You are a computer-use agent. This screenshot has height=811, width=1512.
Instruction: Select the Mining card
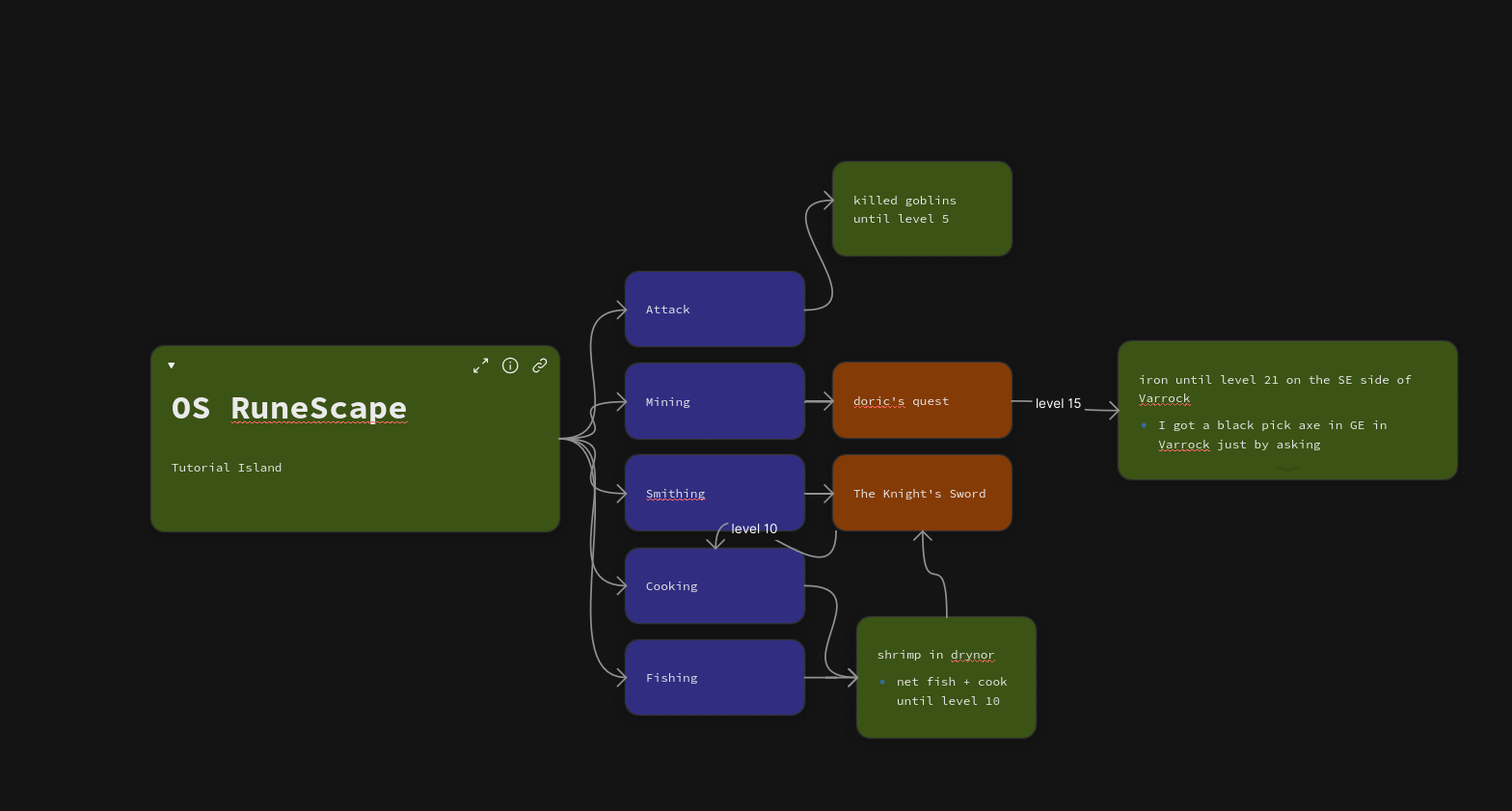[715, 401]
